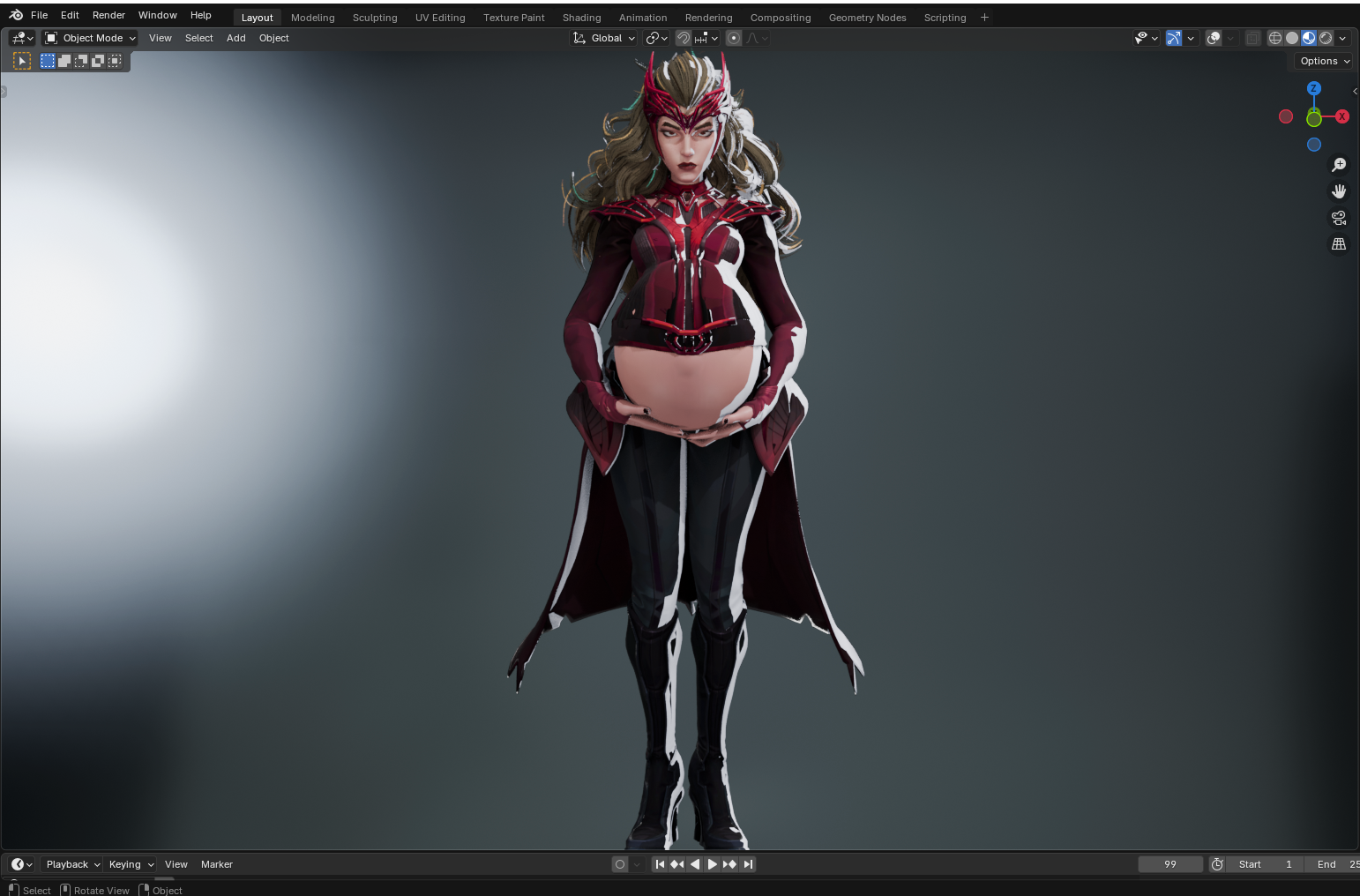The image size is (1360, 896).
Task: Switch to the Animation workspace tab
Action: tap(643, 18)
